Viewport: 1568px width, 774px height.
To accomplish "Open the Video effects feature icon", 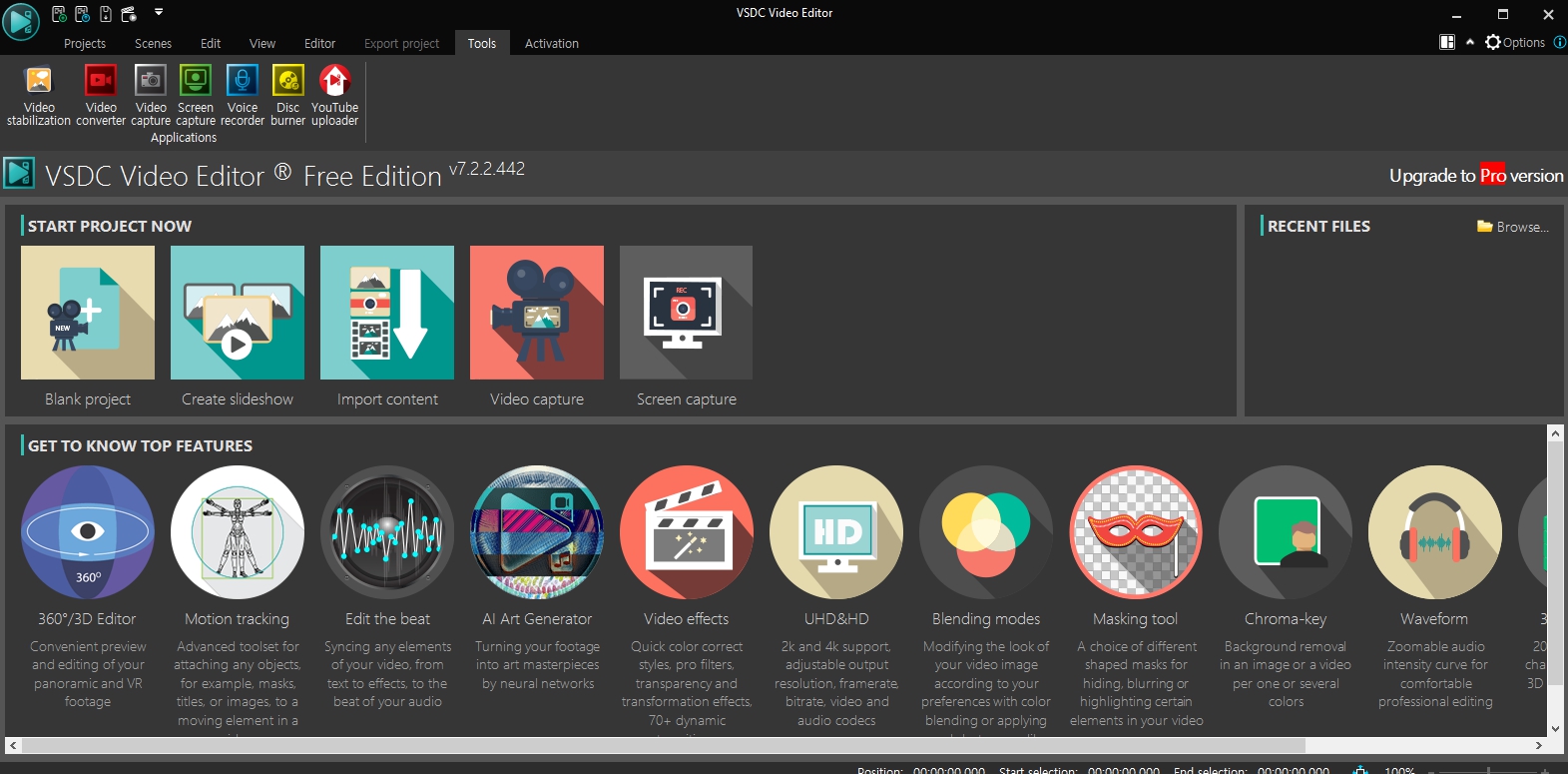I will [x=687, y=532].
